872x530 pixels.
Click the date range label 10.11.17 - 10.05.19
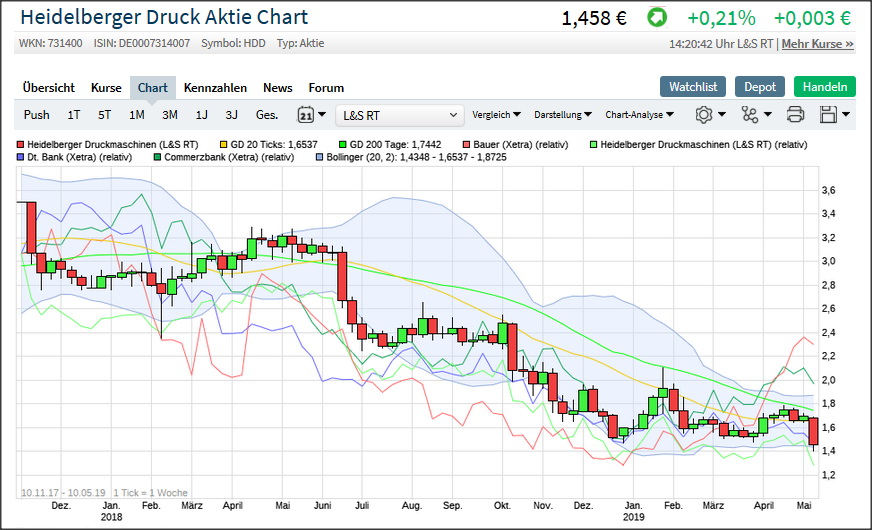coord(63,493)
